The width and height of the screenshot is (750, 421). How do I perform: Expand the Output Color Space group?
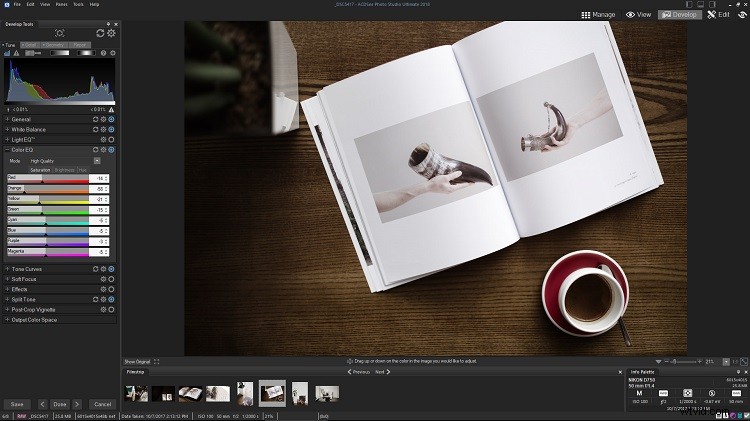click(x=7, y=320)
